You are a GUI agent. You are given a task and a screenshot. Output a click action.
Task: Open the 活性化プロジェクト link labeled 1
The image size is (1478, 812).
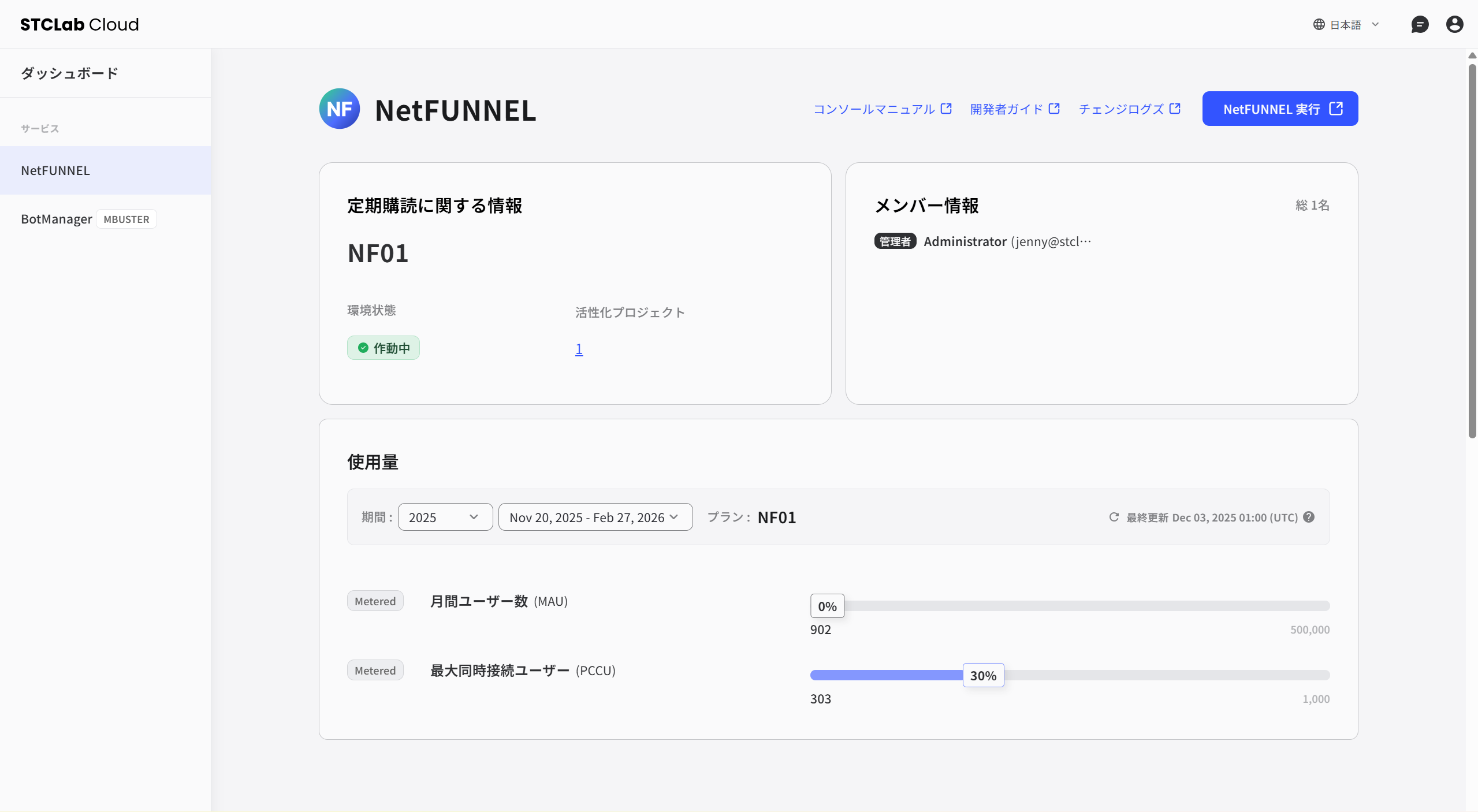coord(578,348)
